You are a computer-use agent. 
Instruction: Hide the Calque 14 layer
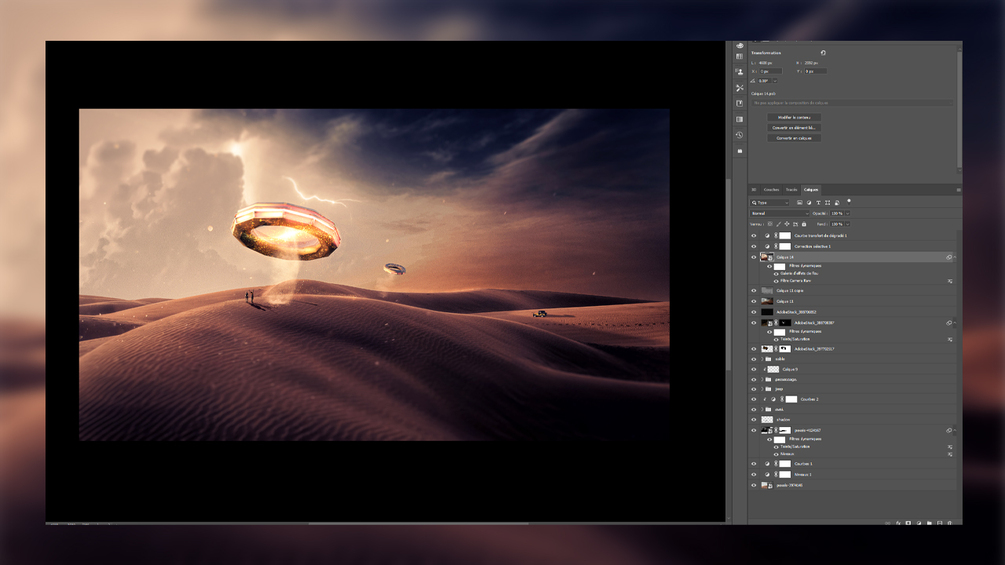(x=754, y=258)
